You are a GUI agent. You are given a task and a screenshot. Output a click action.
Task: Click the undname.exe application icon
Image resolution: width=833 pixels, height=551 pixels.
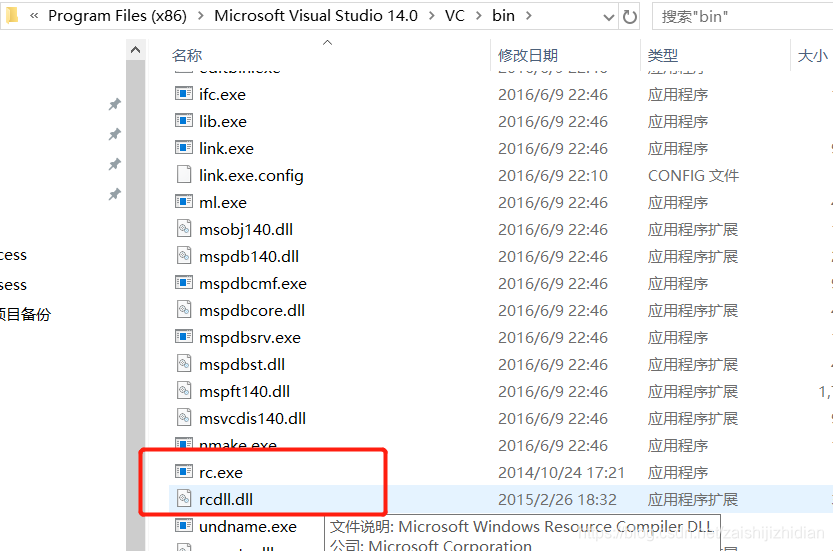184,526
